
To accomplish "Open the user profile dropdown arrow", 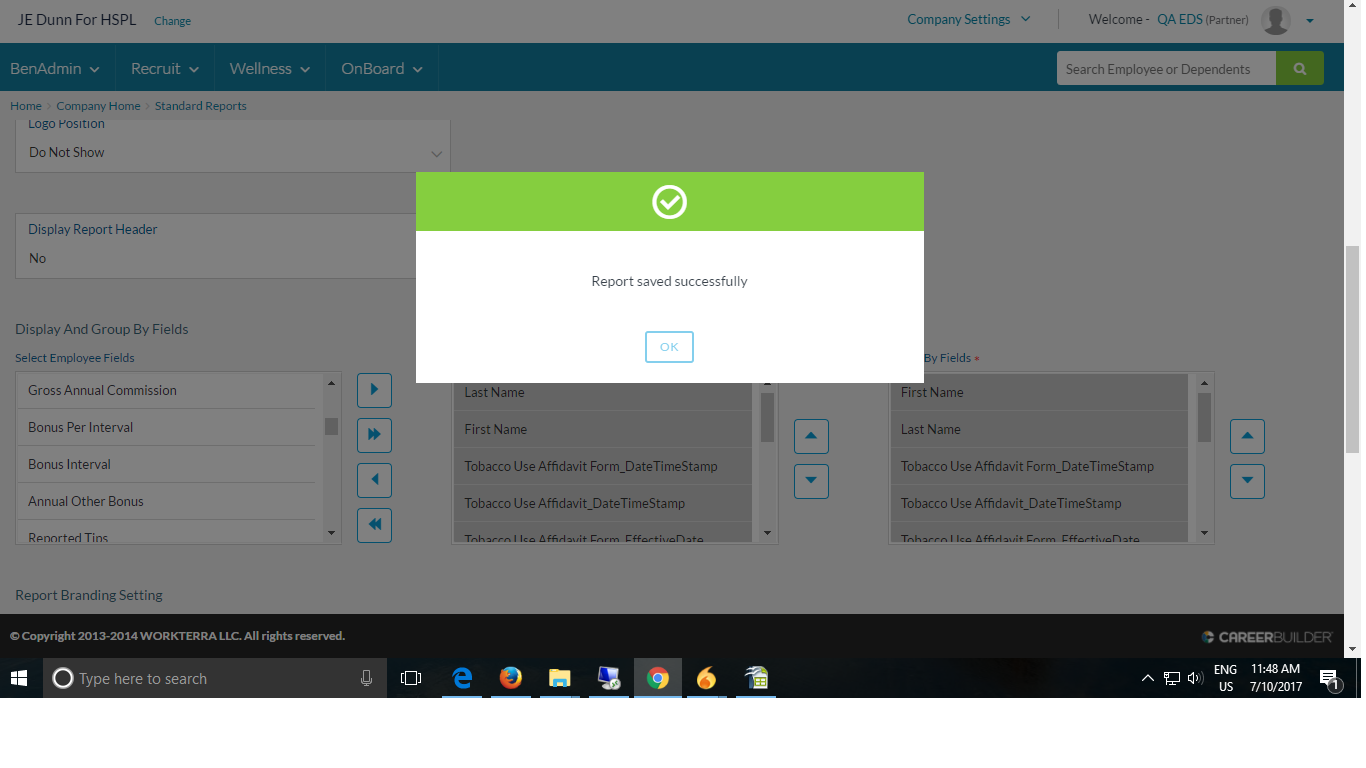I will [x=1309, y=20].
